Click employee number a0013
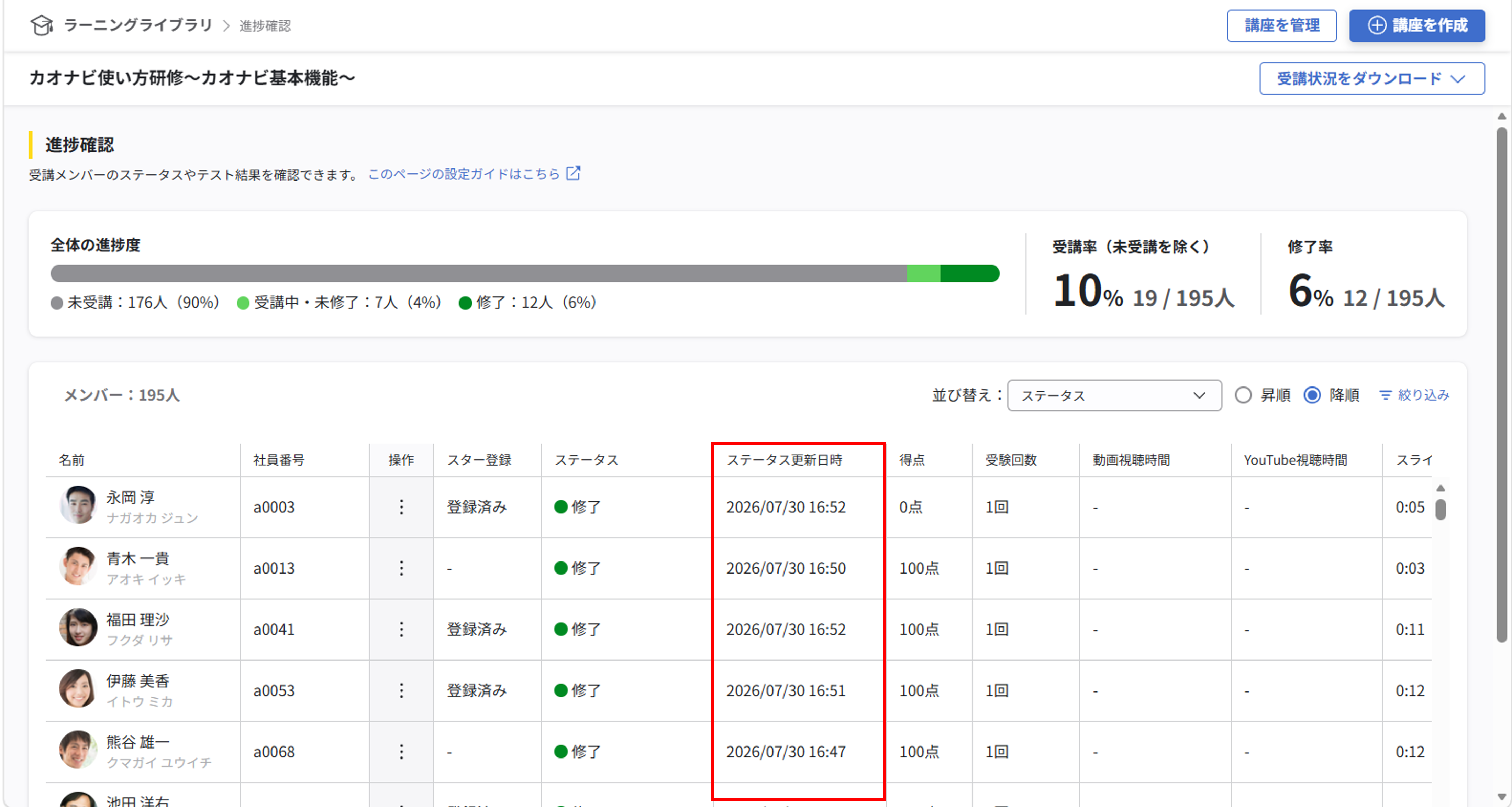Screen dimensions: 1512x807 [274, 568]
